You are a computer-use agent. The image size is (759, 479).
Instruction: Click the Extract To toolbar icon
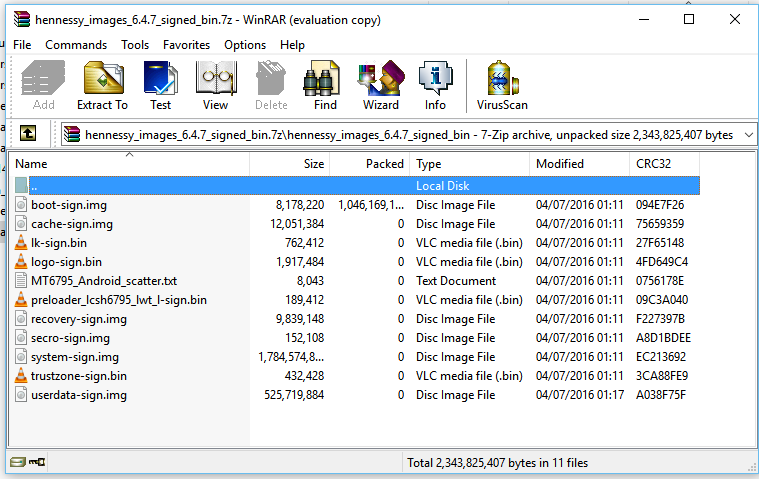[x=103, y=85]
